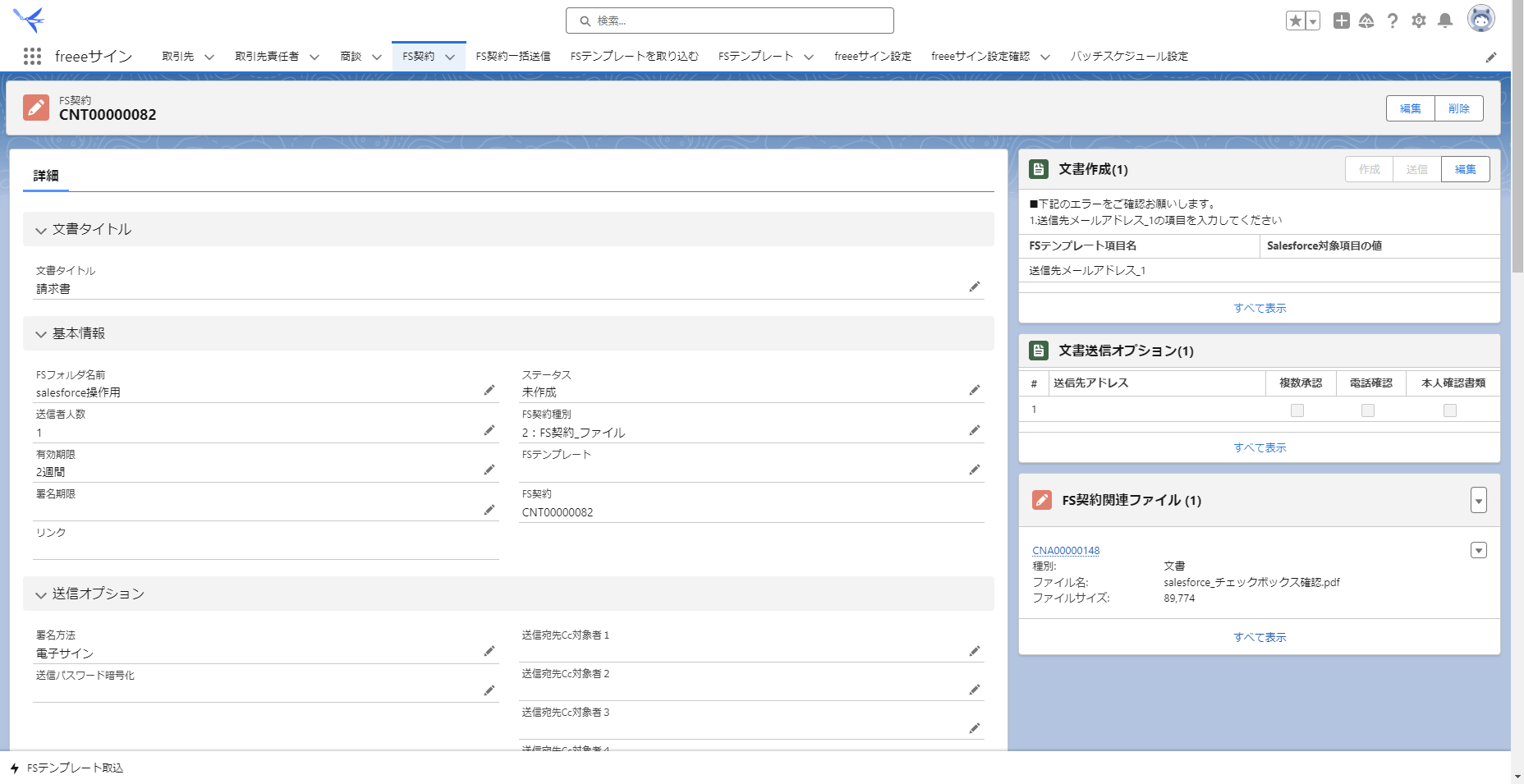The height and width of the screenshot is (784, 1524).
Task: Open the 商談 tab dropdown chevron
Action: pyautogui.click(x=377, y=57)
